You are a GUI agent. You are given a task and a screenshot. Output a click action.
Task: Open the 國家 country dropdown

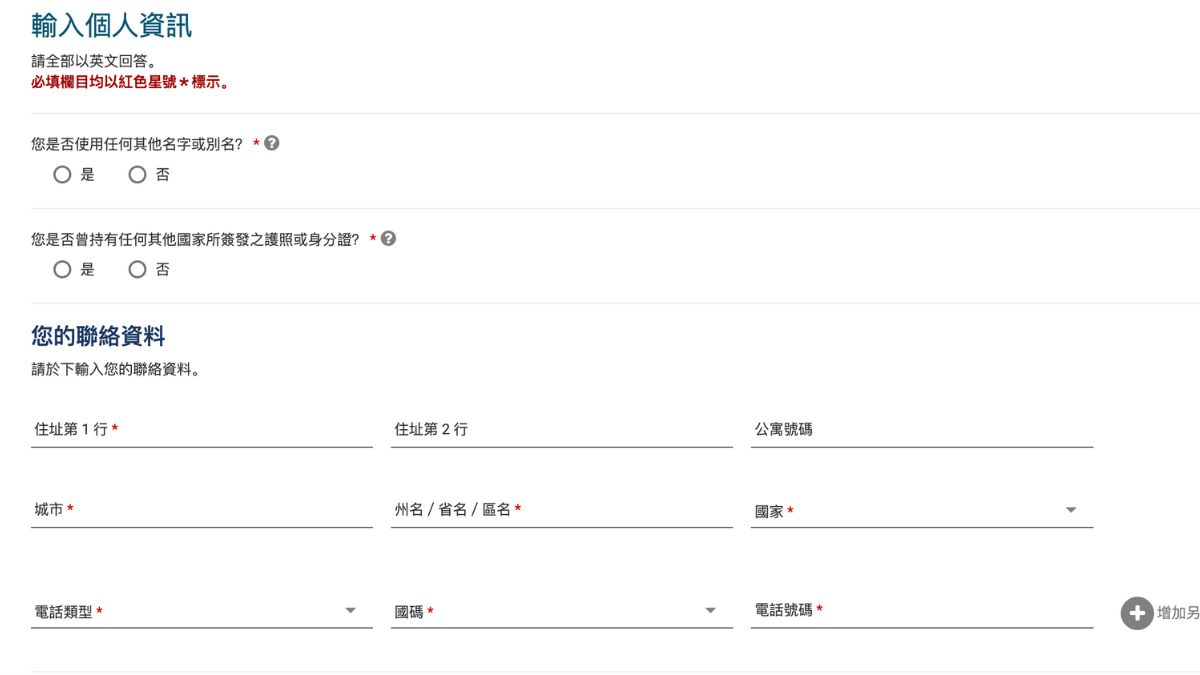[x=922, y=510]
